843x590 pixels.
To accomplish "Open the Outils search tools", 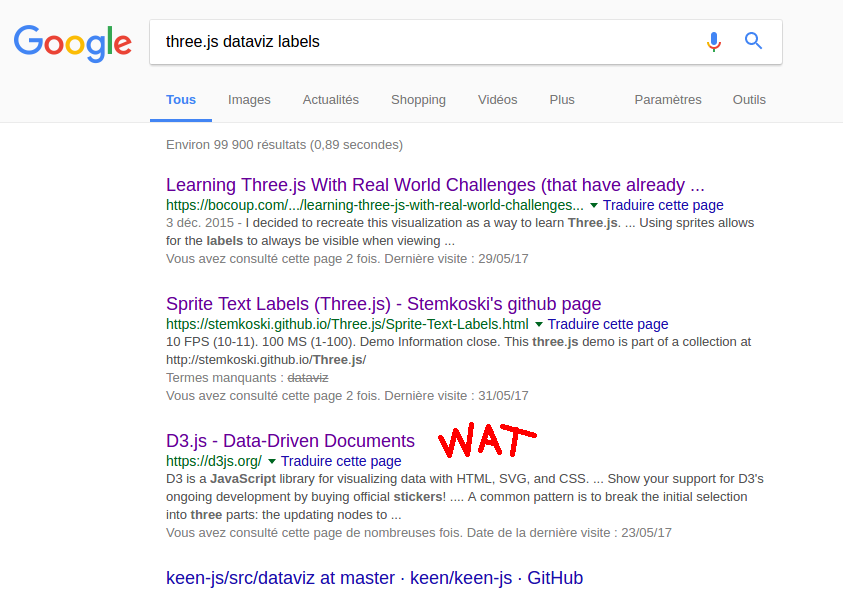I will point(749,100).
